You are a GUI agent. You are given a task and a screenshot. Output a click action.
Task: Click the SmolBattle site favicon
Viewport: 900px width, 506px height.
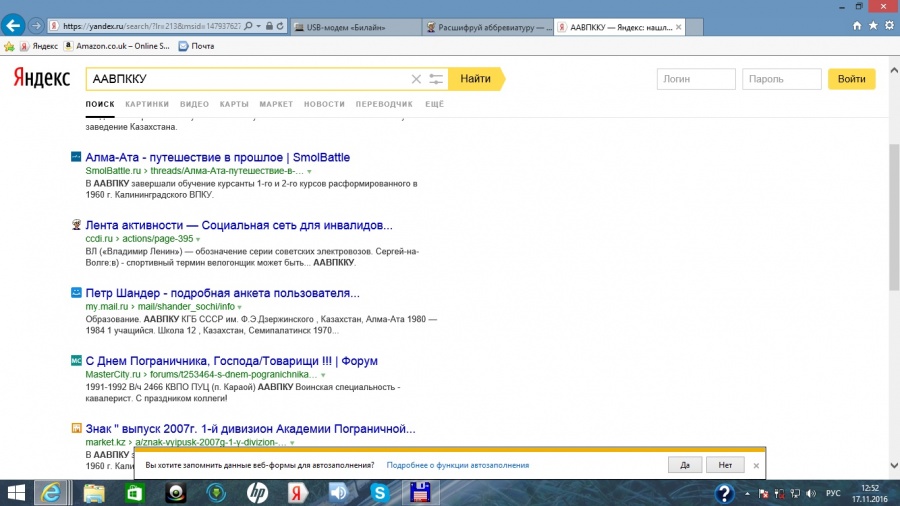76,157
